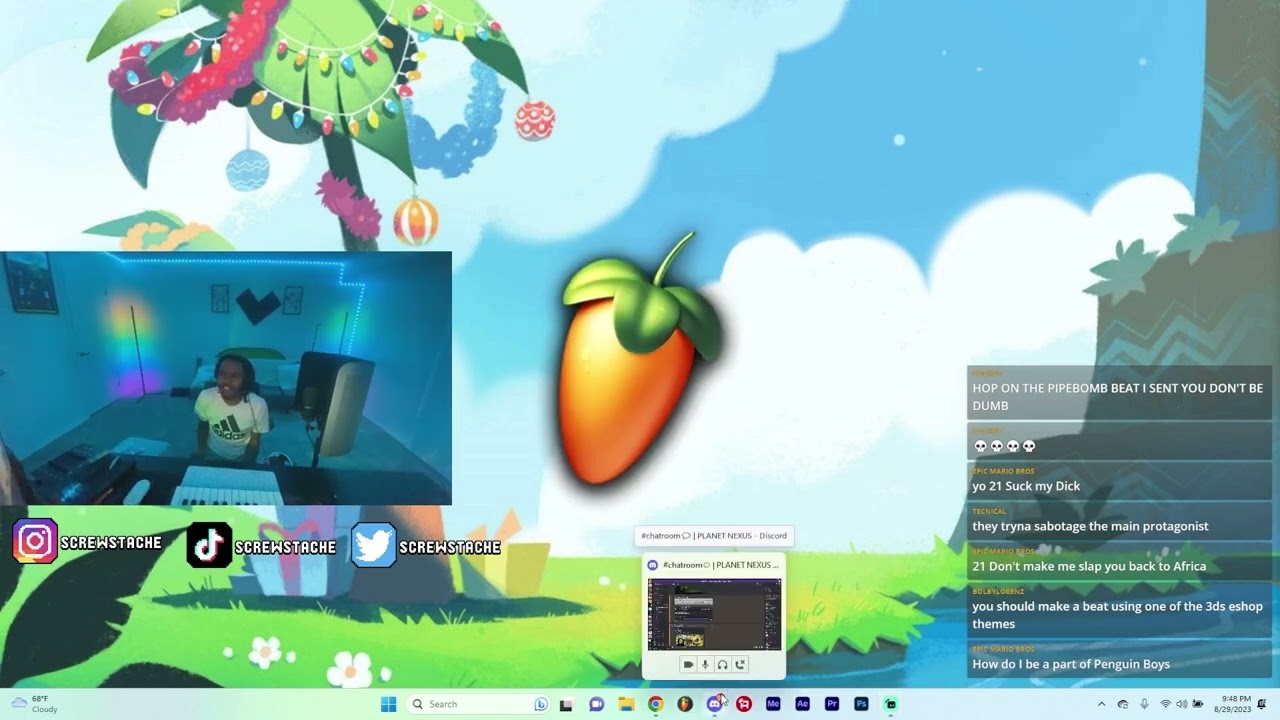Click the microphone tray icon
The width and height of the screenshot is (1280, 720).
(x=1145, y=704)
